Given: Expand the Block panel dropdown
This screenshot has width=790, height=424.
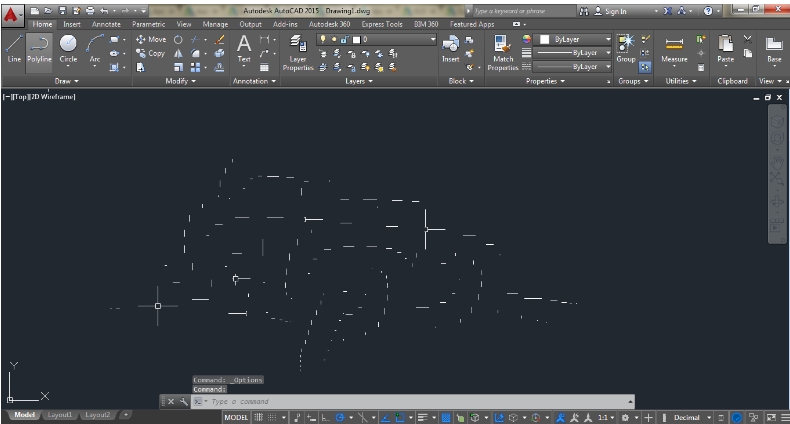Looking at the screenshot, I should 461,81.
